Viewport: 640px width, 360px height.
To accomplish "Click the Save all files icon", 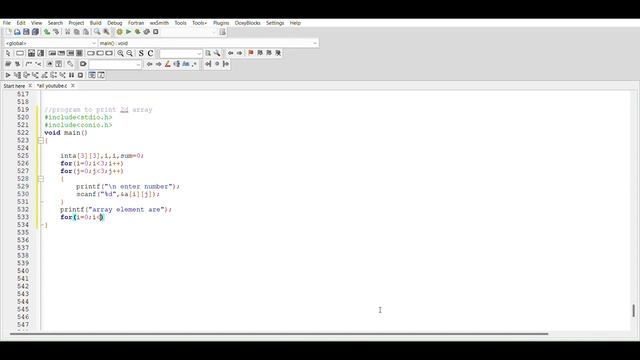I will pyautogui.click(x=36, y=32).
